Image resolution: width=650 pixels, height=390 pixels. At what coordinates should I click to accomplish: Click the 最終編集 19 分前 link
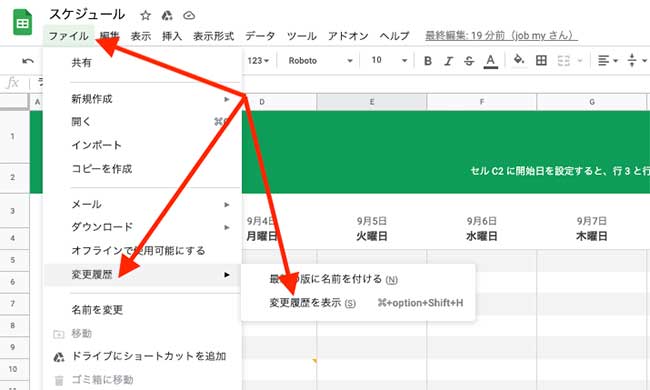coord(501,36)
